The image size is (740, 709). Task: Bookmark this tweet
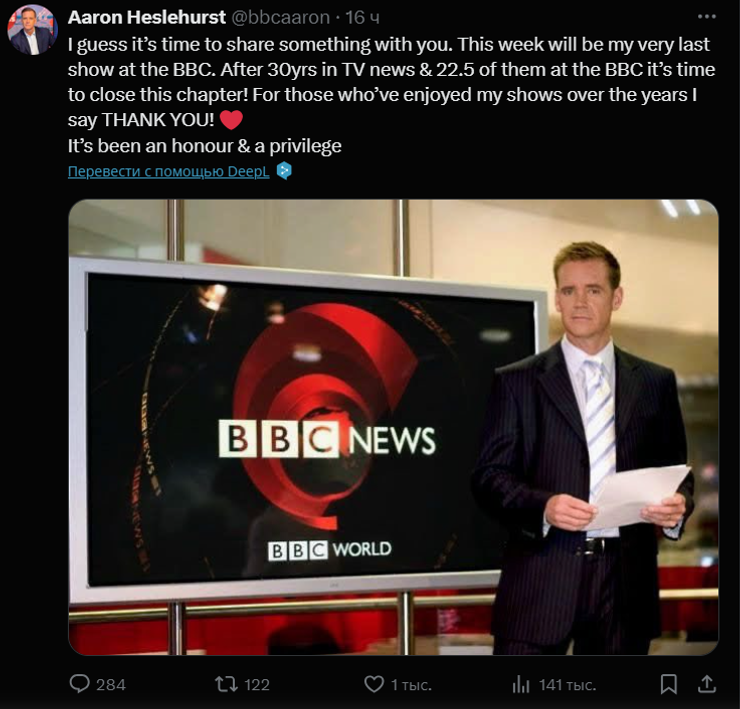[669, 684]
